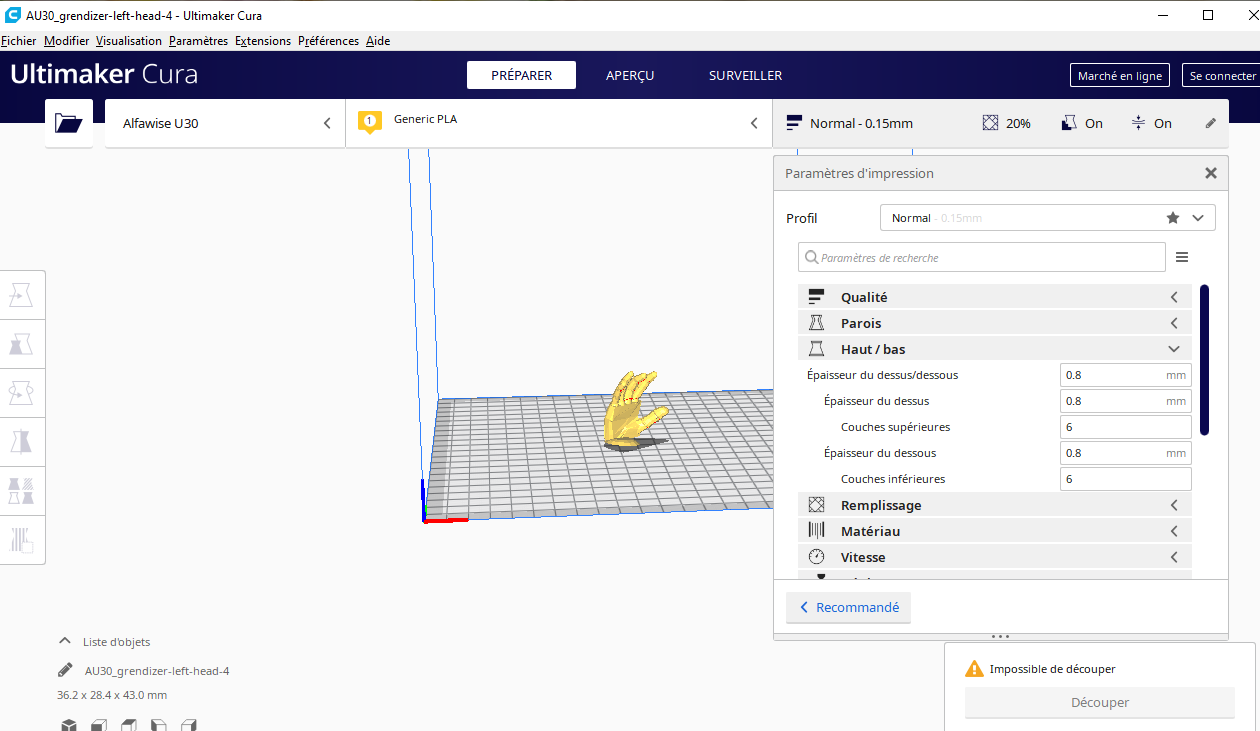This screenshot has width=1260, height=731.
Task: Expand the Remplissage settings section
Action: pos(995,505)
